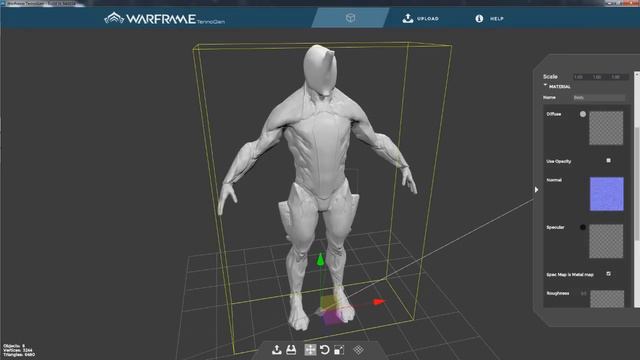Click the blue Normal map thumbnail

pos(607,194)
